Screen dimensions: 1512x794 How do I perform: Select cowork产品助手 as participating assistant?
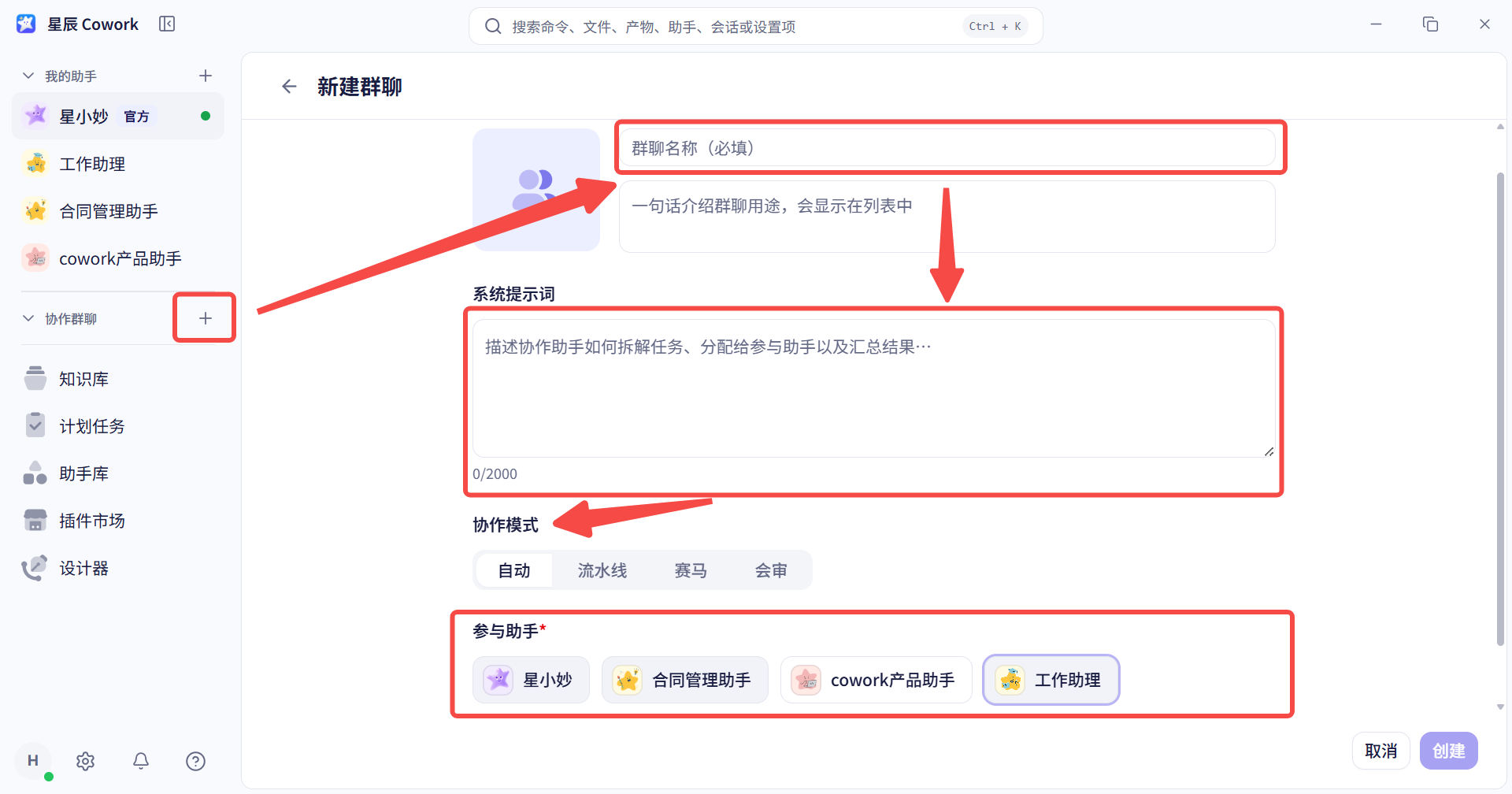pyautogui.click(x=876, y=680)
